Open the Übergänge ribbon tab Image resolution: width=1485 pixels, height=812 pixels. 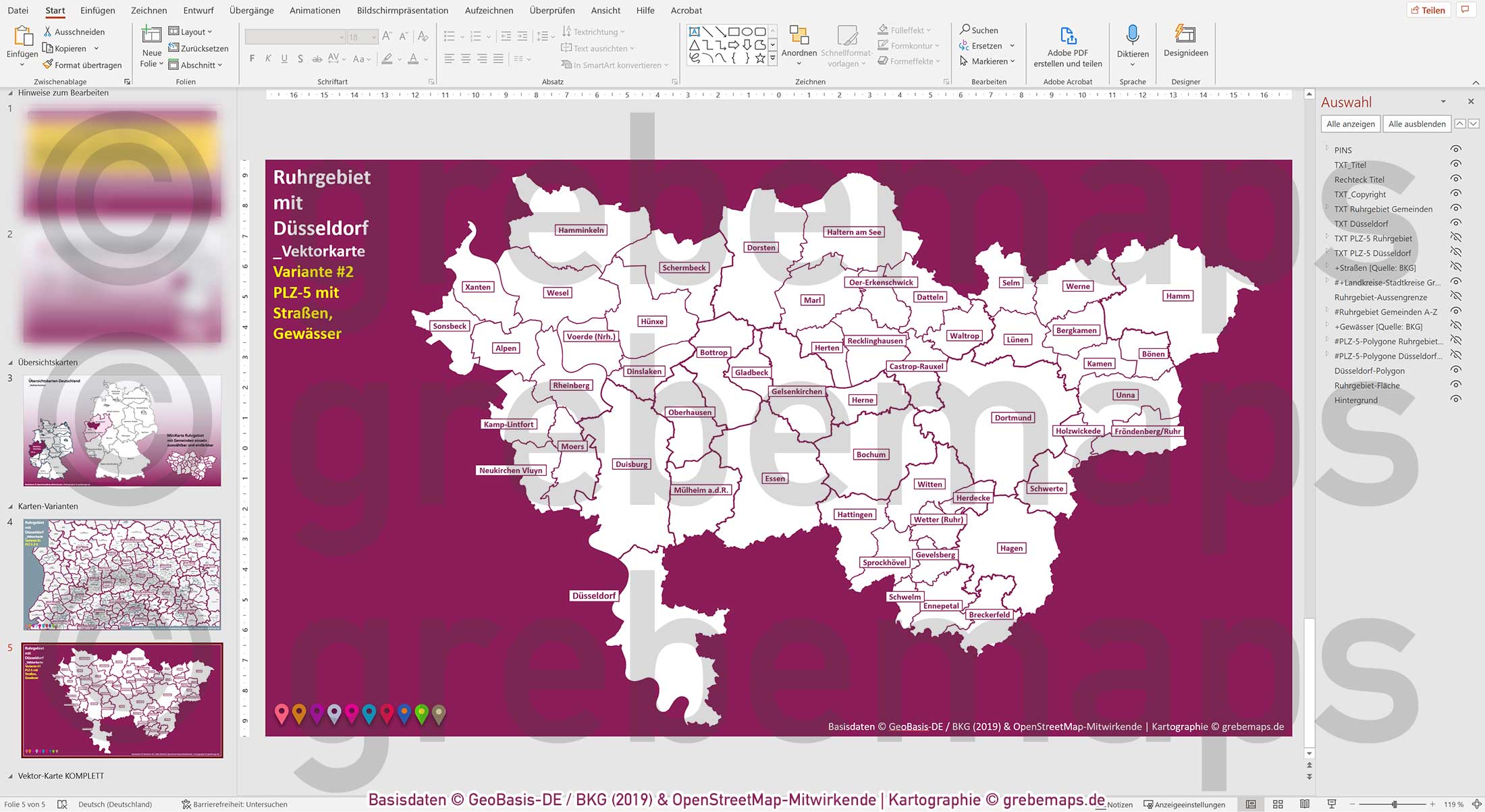(x=251, y=10)
